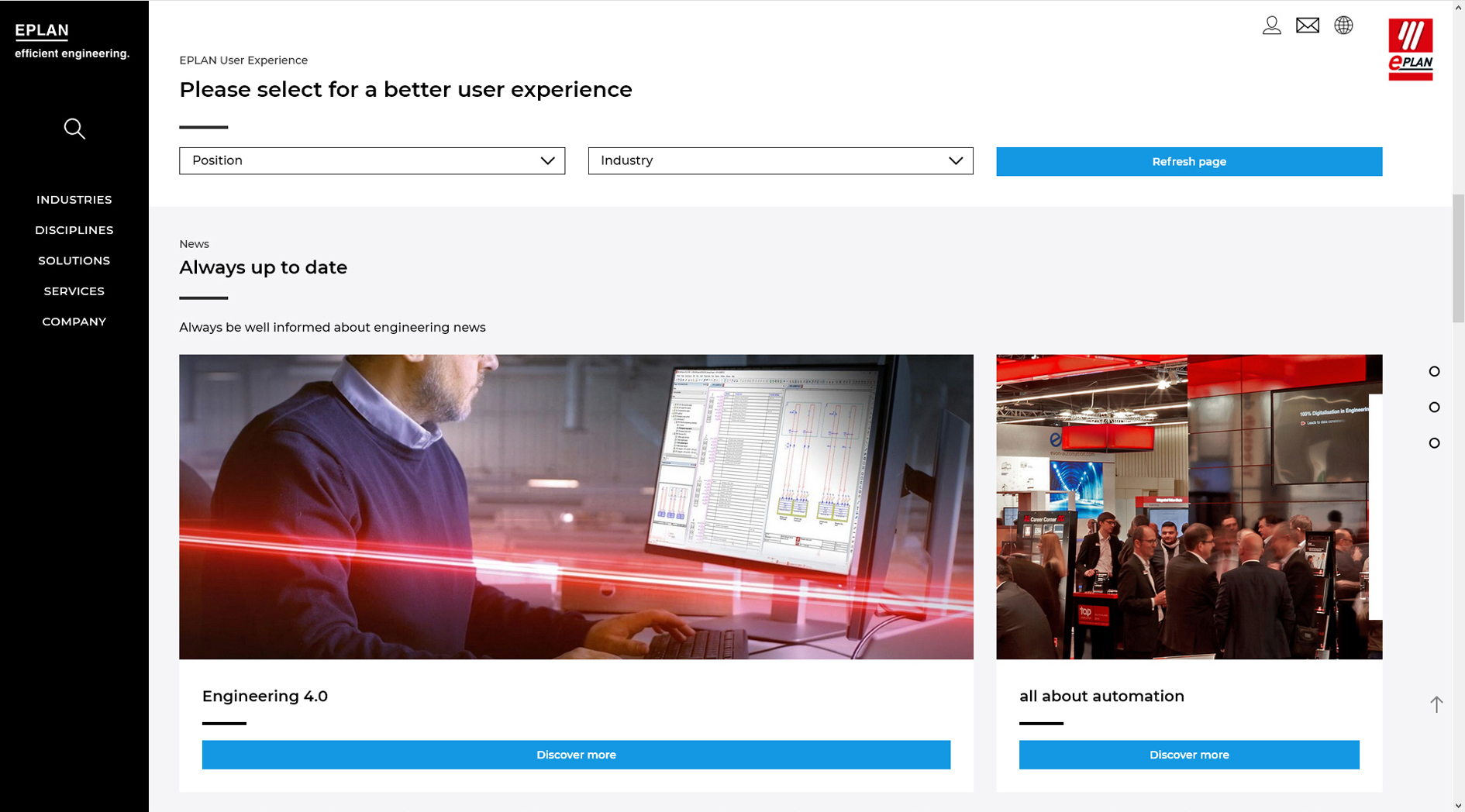Select the first page section dot
Viewport: 1465px width, 812px height.
1434,372
